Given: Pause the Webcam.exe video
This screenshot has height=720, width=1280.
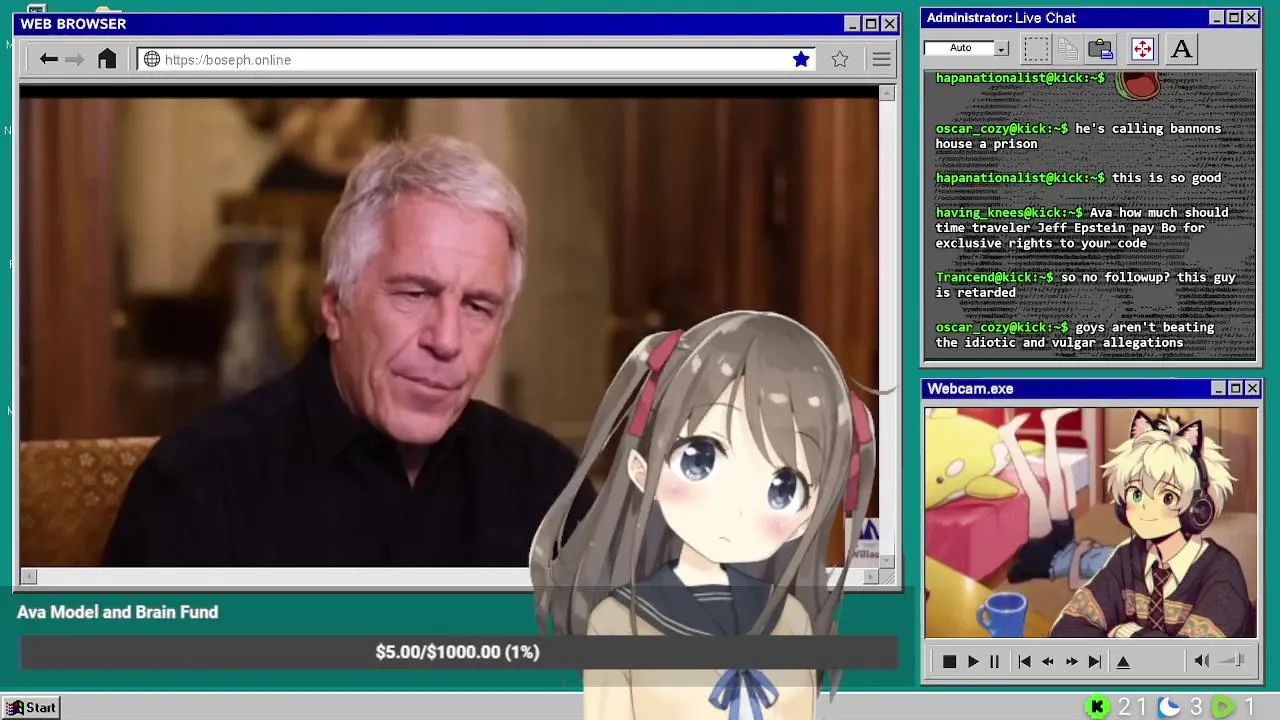Looking at the screenshot, I should 994,662.
